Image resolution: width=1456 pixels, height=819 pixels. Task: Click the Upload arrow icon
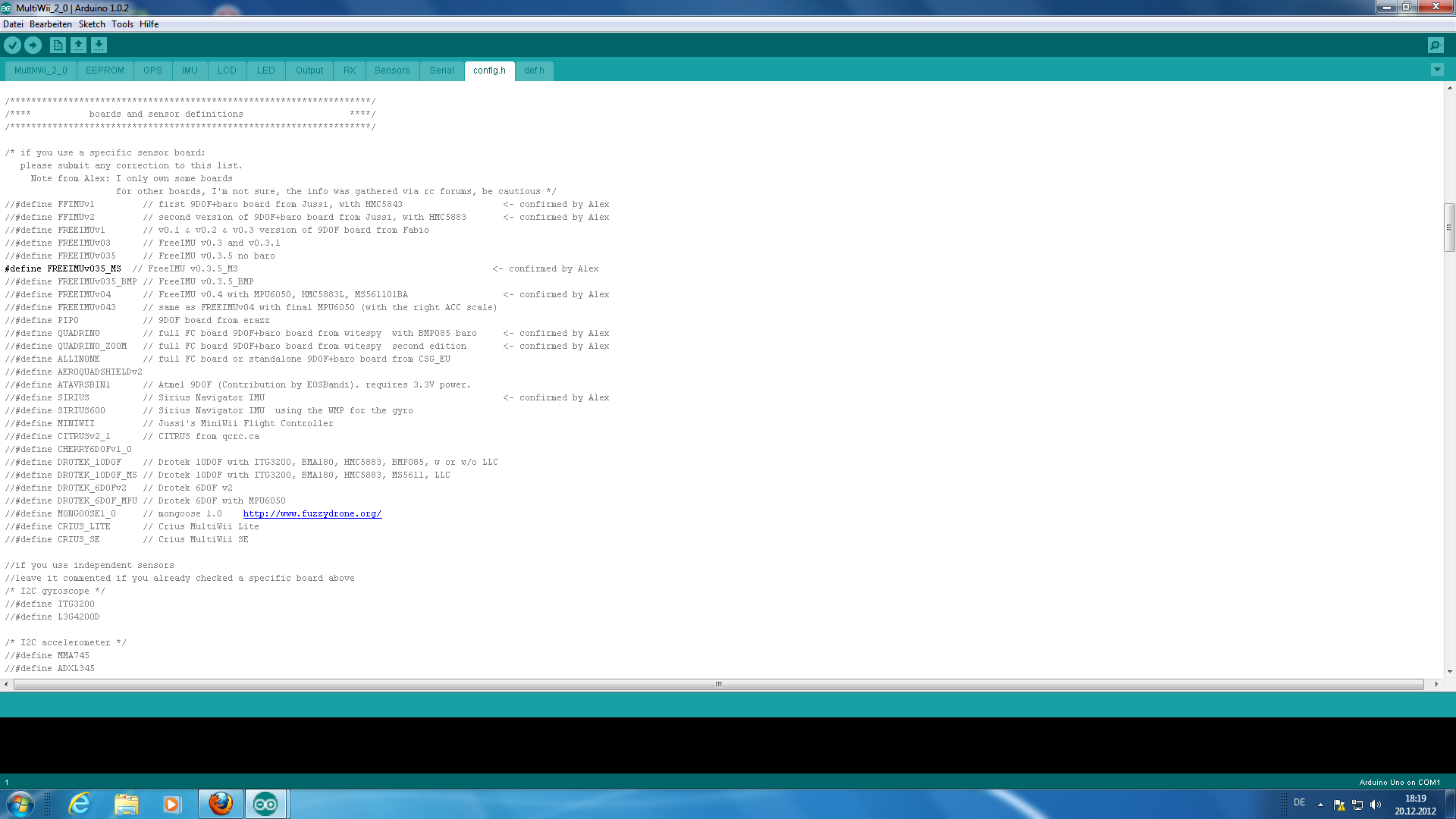[33, 45]
